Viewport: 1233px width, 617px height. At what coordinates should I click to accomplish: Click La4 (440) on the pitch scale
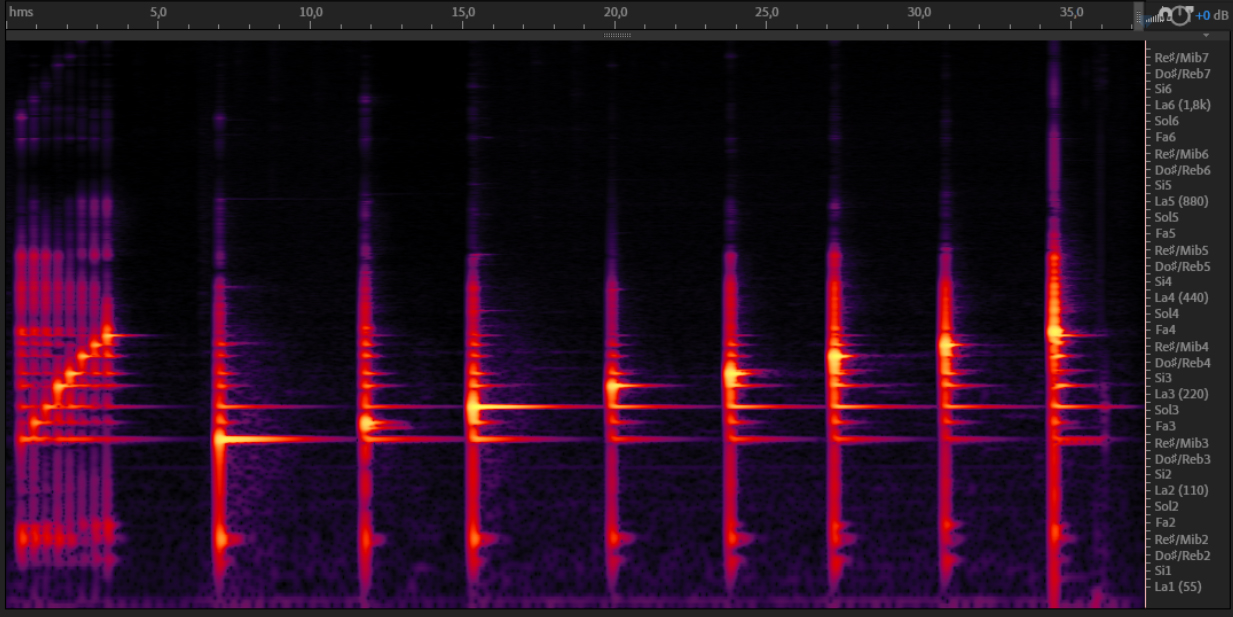point(1181,297)
